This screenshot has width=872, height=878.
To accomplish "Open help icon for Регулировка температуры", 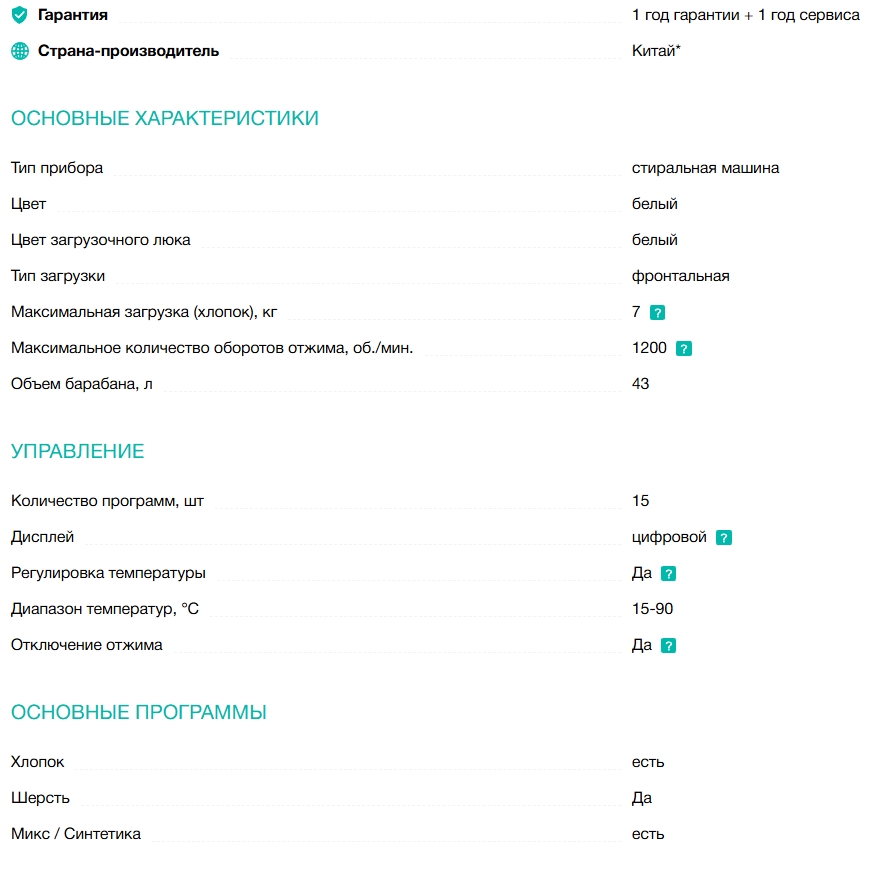I will coord(669,574).
